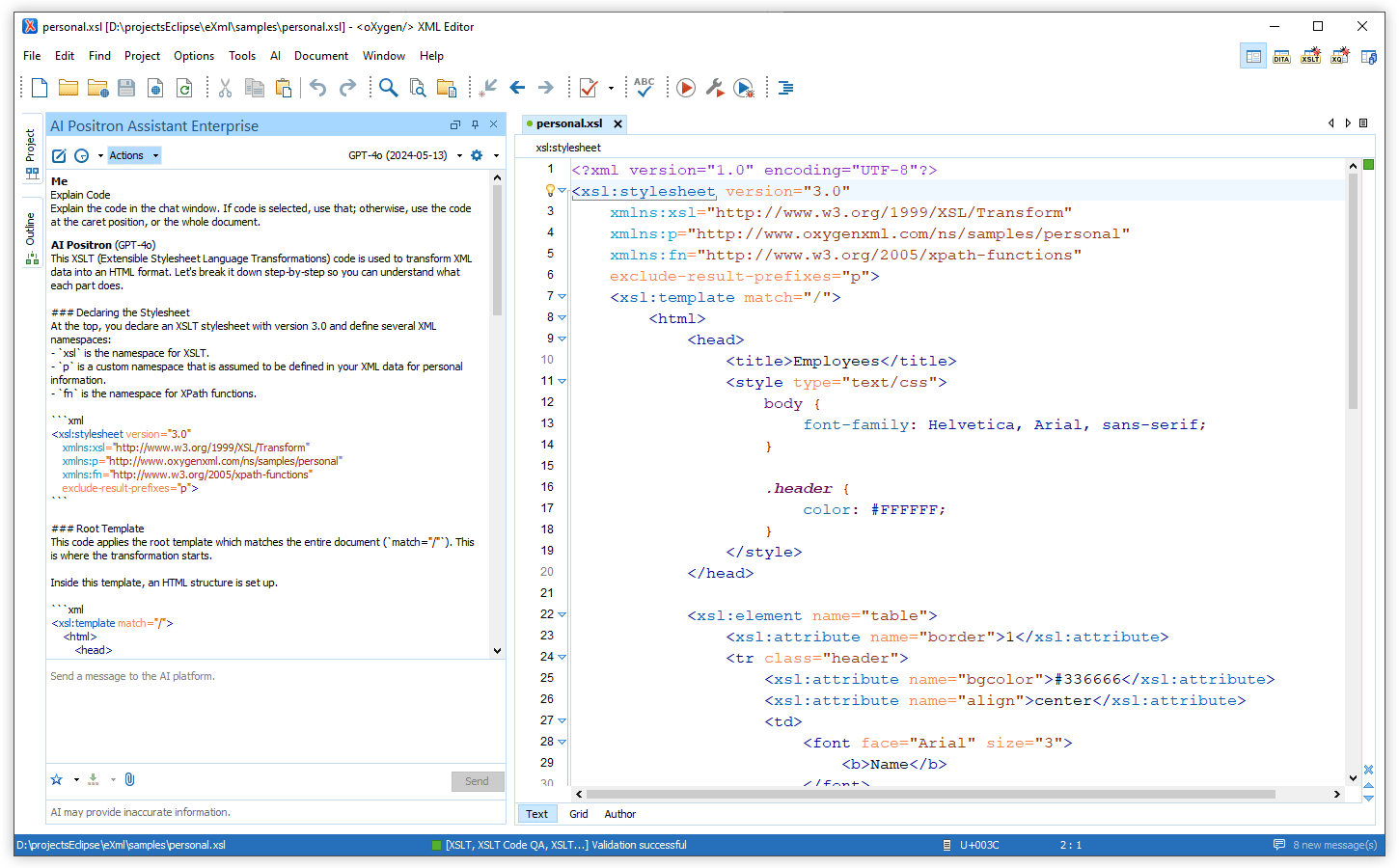Navigate forward with the right arrow icon

(x=546, y=88)
